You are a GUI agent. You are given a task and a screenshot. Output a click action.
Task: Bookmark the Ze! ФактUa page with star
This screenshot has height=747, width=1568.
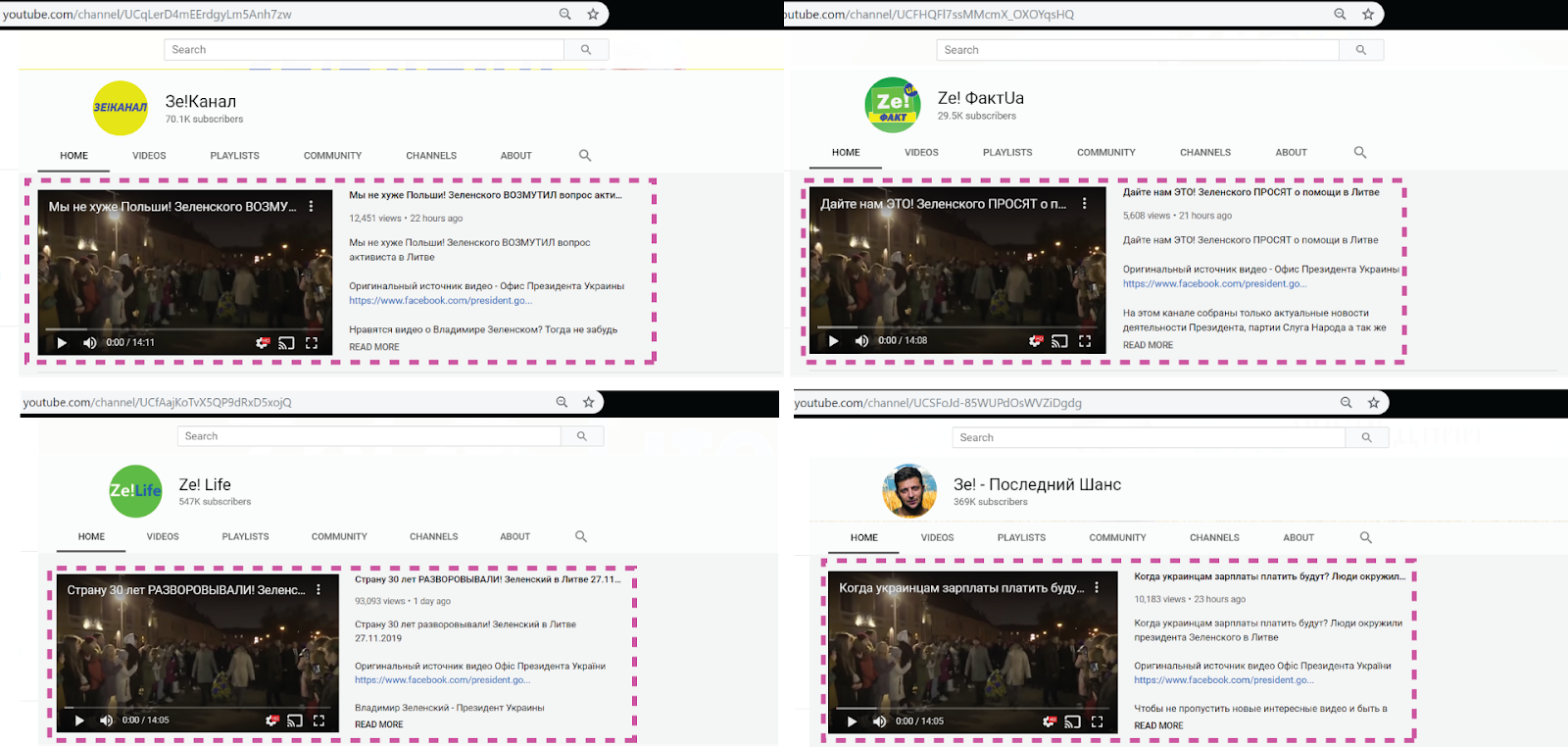click(x=1368, y=14)
